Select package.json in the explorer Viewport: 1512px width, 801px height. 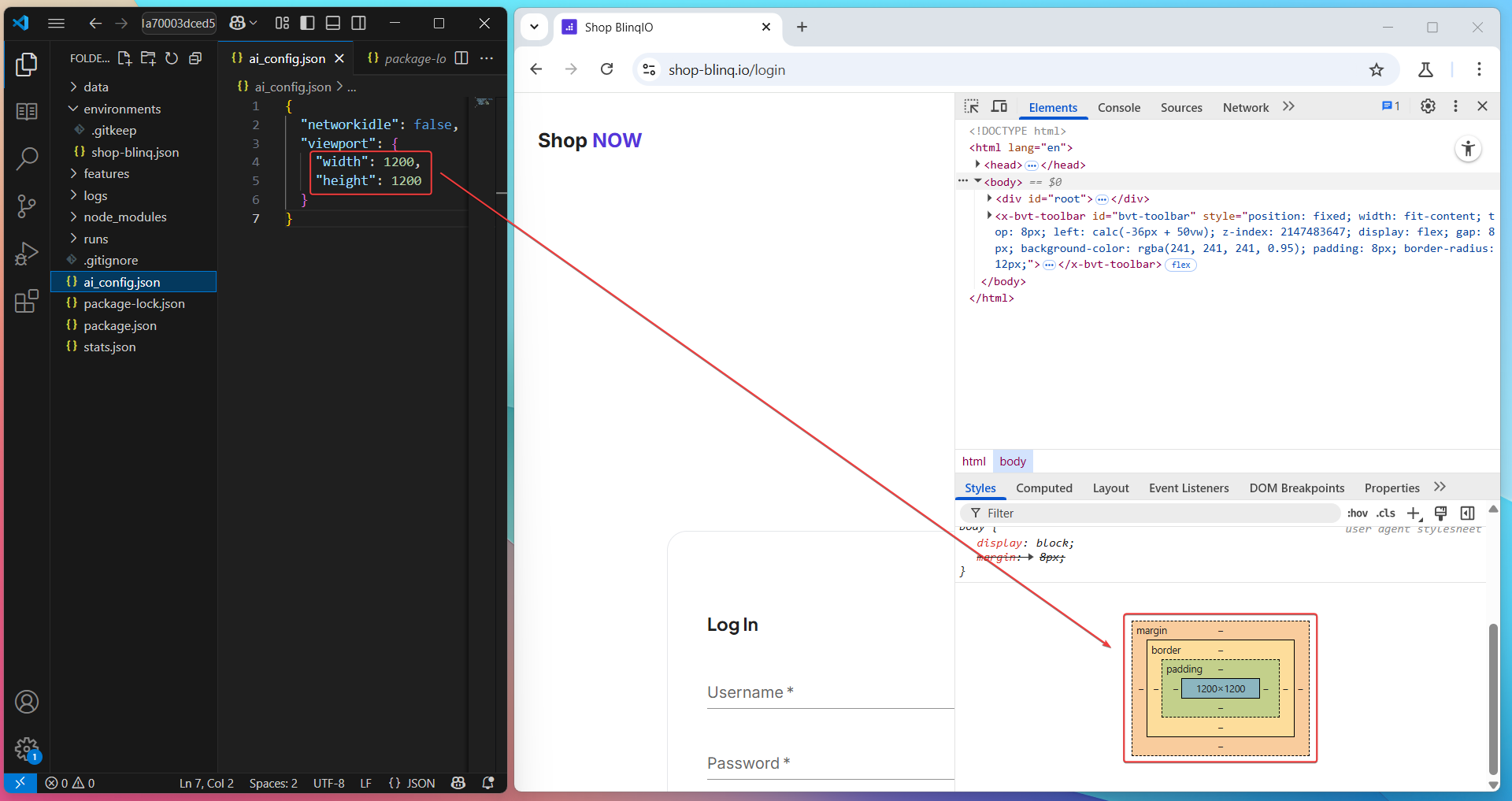click(x=120, y=326)
